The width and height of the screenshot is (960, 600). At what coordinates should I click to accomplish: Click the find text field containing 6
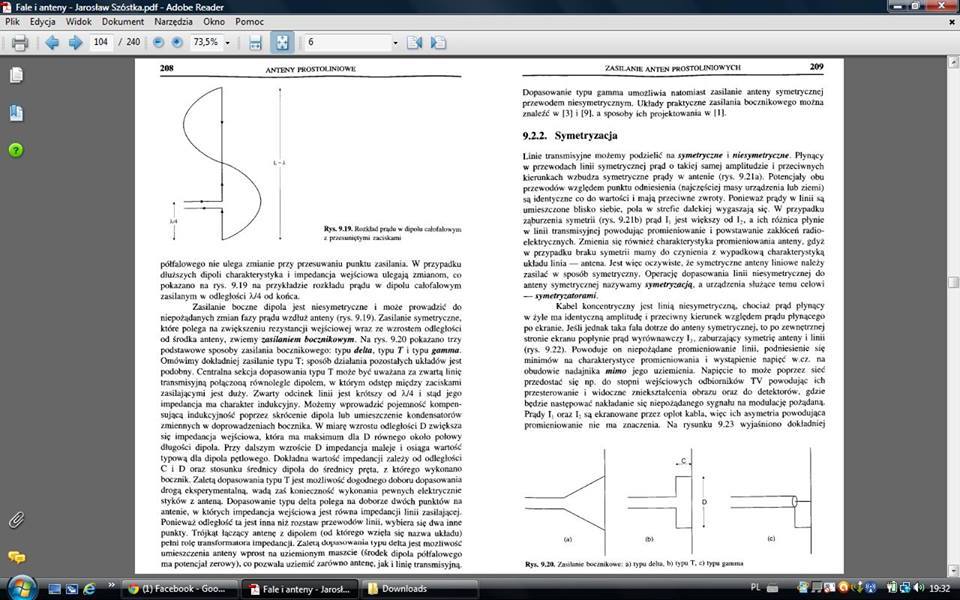[x=348, y=42]
